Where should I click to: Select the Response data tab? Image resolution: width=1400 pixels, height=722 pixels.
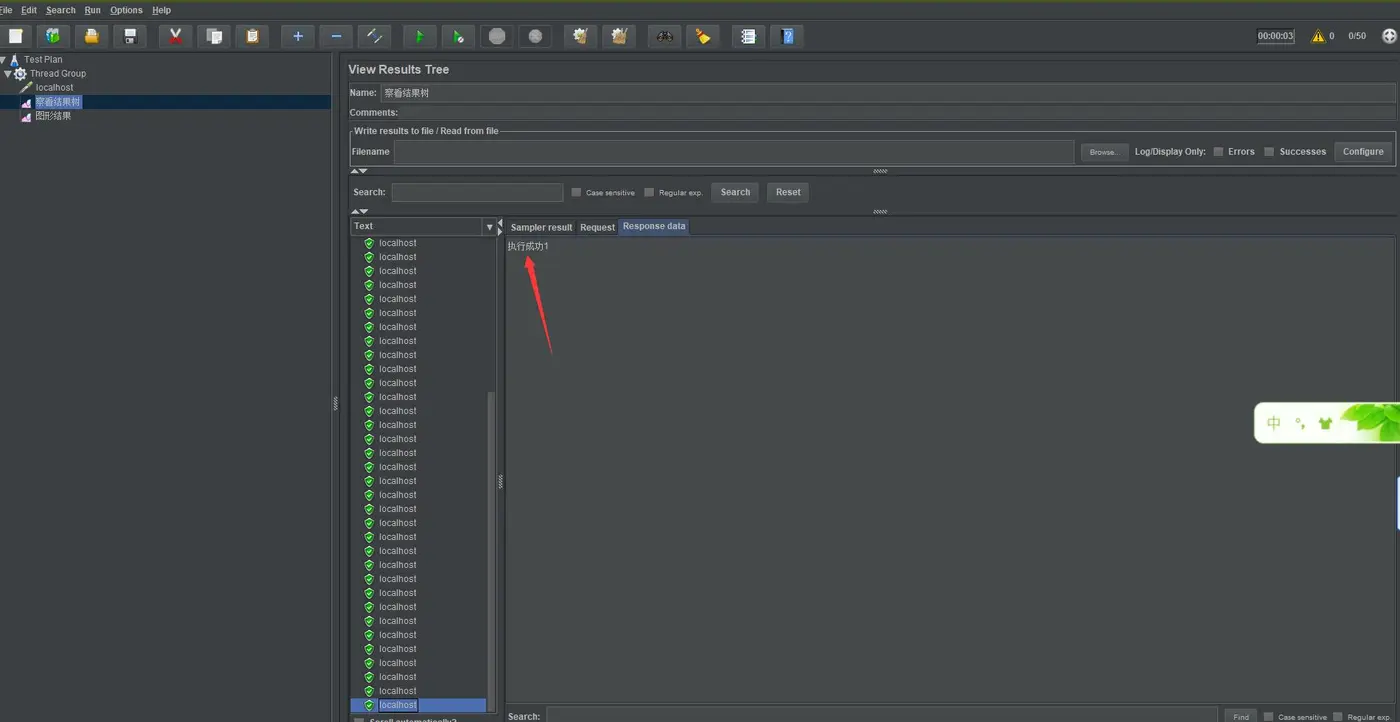click(654, 226)
